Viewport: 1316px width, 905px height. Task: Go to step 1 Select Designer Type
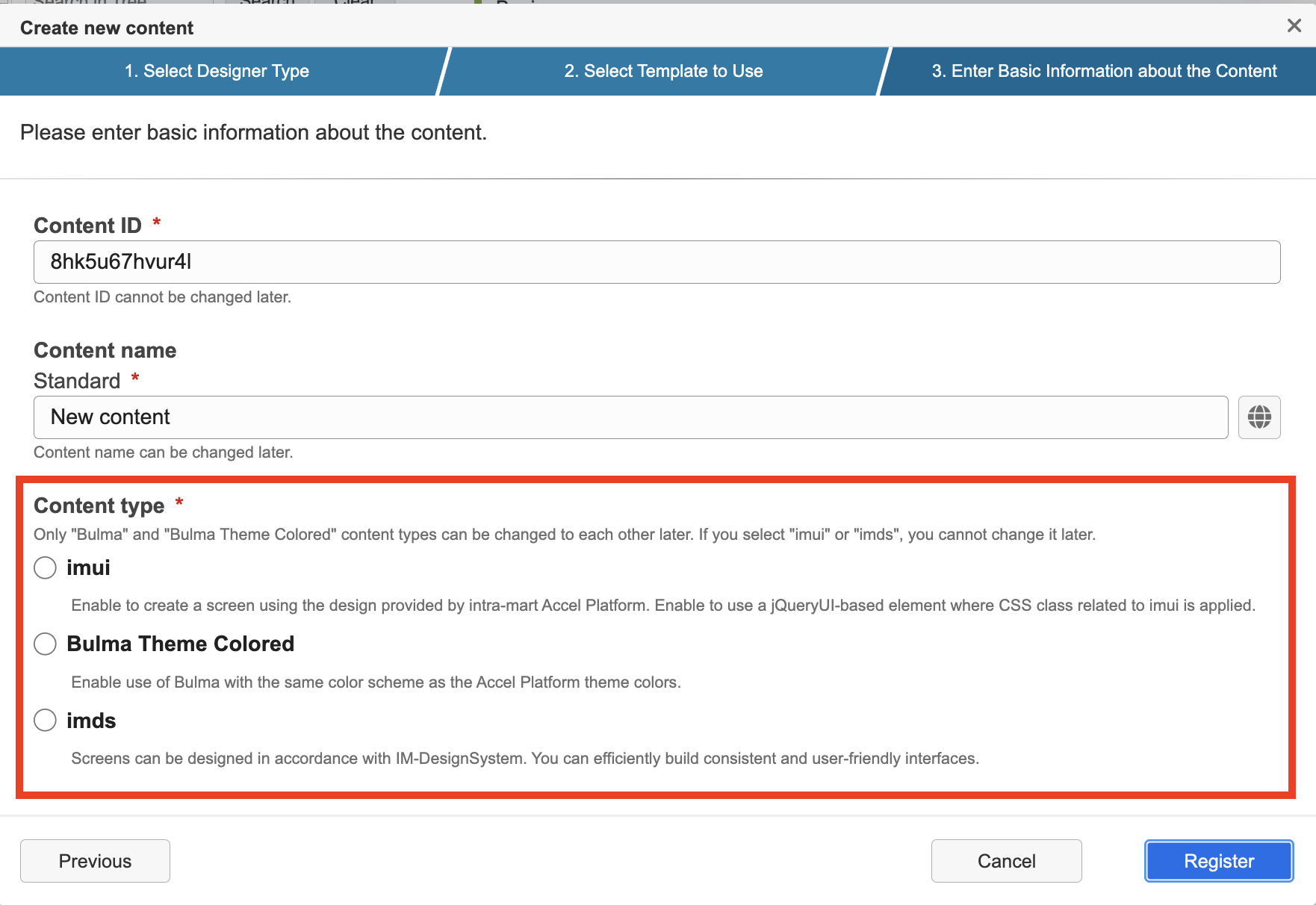217,72
